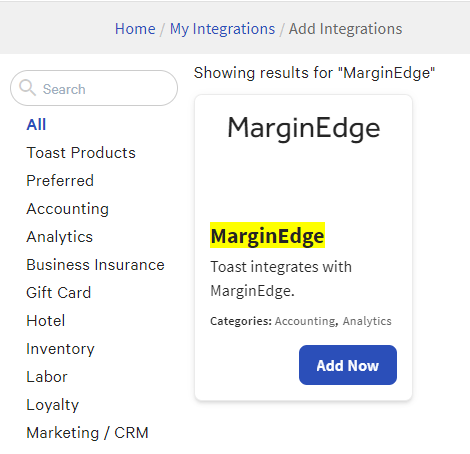The image size is (470, 454).
Task: Select the All category filter
Action: pos(36,125)
